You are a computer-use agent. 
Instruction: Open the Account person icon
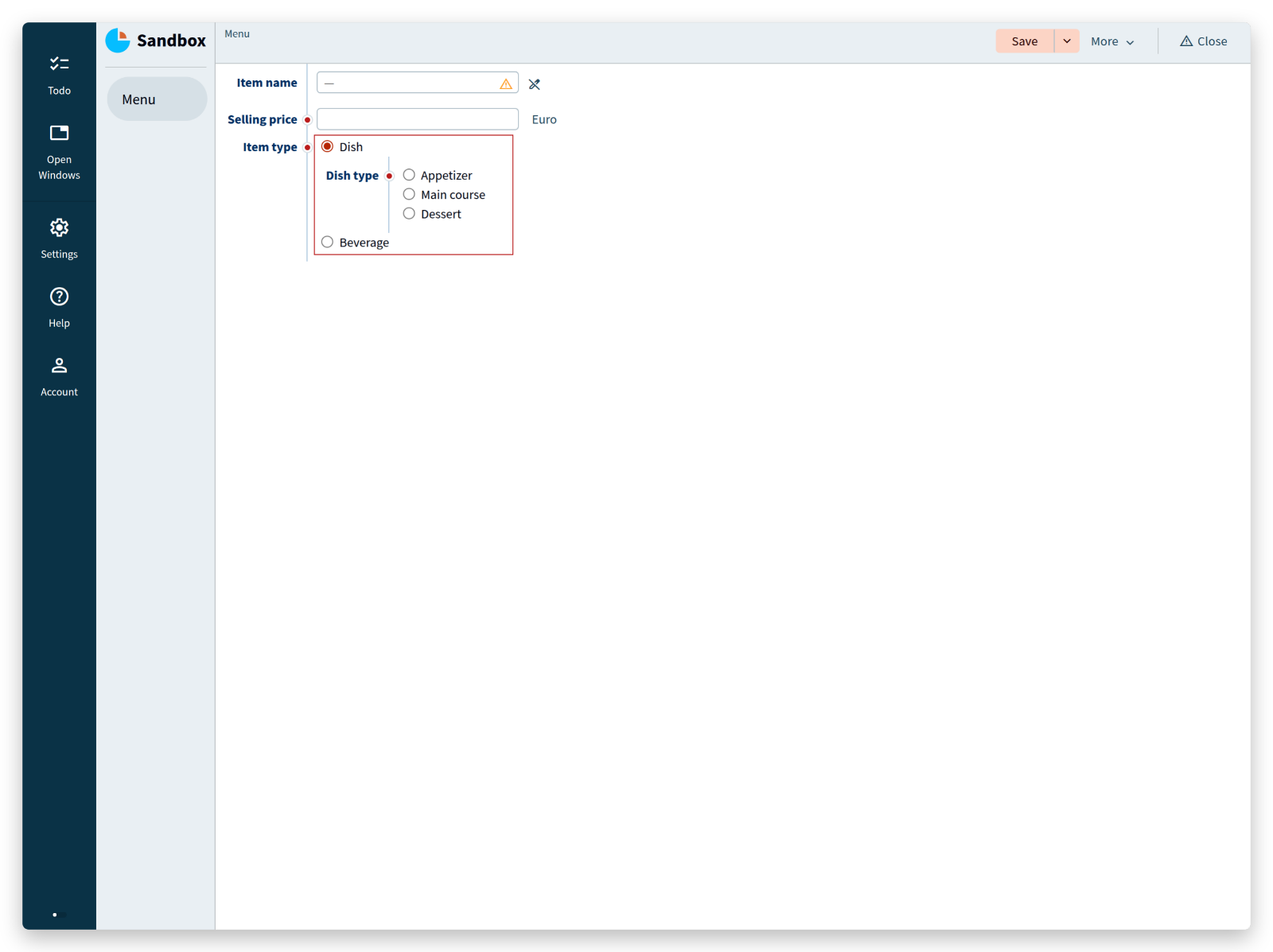click(59, 366)
